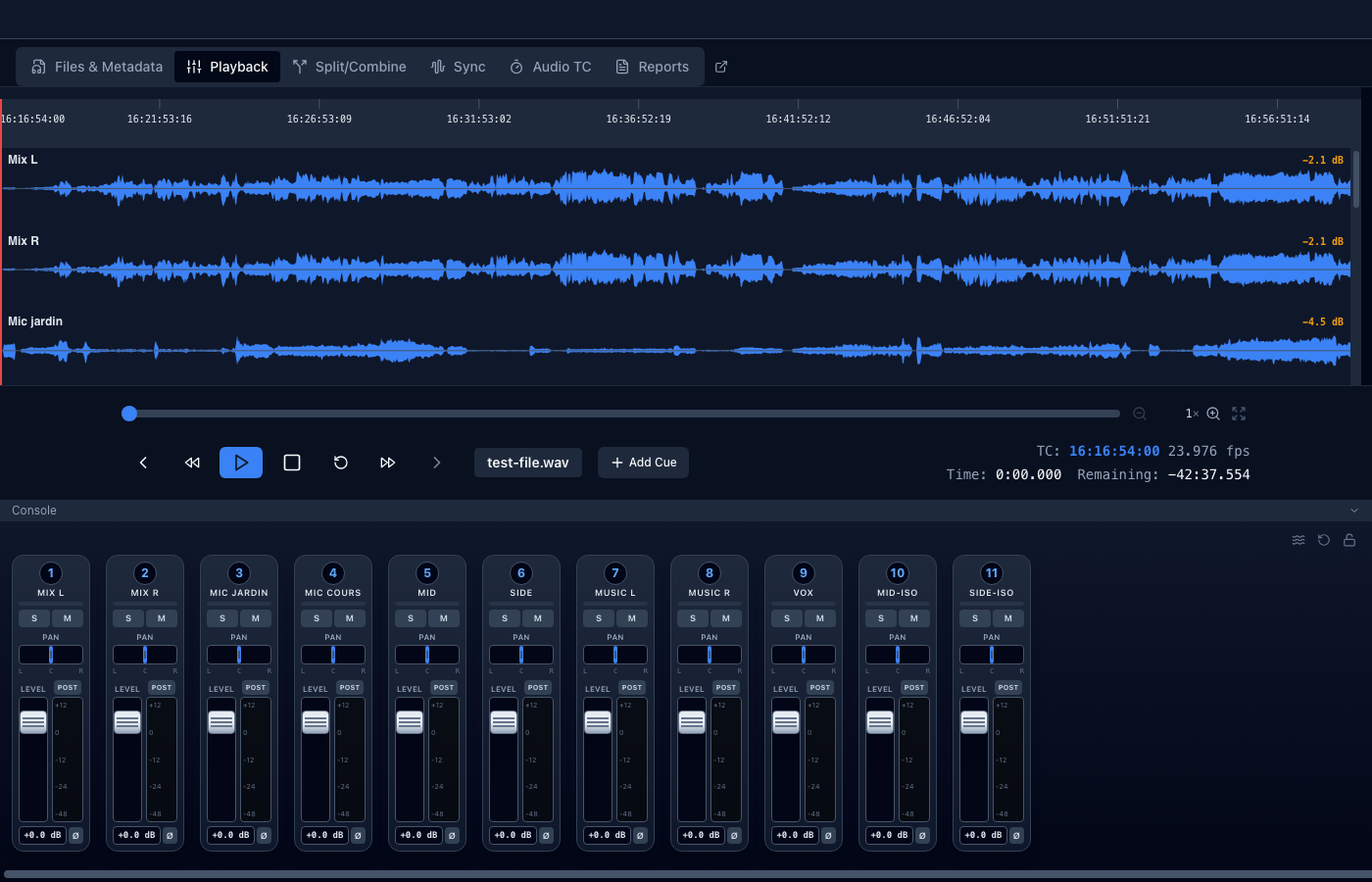Viewport: 1372px width, 882px height.
Task: Go to previous file with left chevron
Action: (x=143, y=463)
